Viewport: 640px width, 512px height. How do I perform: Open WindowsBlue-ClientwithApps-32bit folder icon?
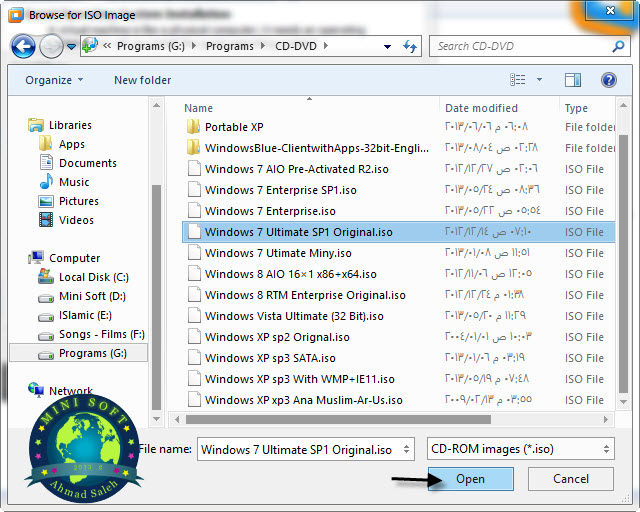click(x=193, y=148)
